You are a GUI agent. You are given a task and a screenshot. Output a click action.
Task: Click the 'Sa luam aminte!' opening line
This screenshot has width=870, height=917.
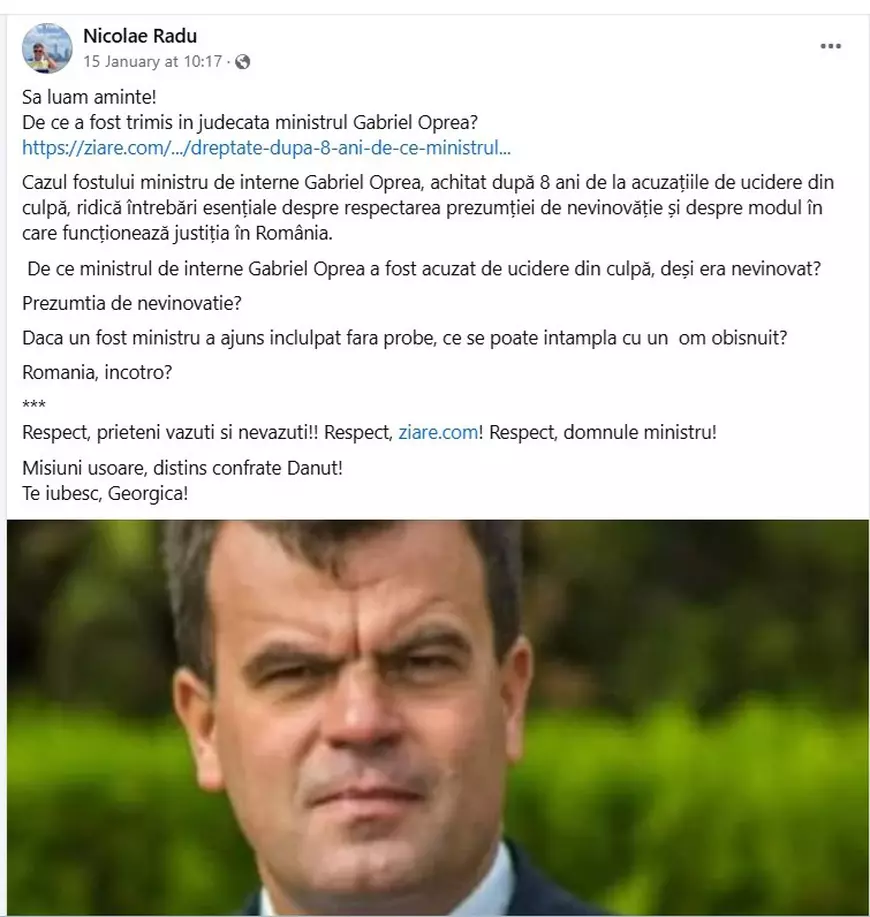click(x=89, y=97)
